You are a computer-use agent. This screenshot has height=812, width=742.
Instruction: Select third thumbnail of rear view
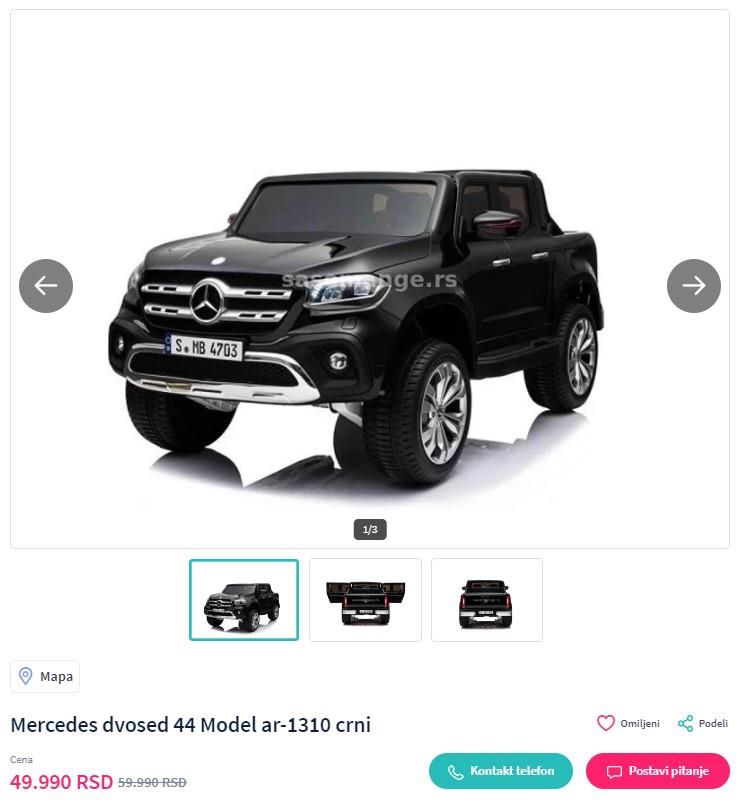(487, 600)
